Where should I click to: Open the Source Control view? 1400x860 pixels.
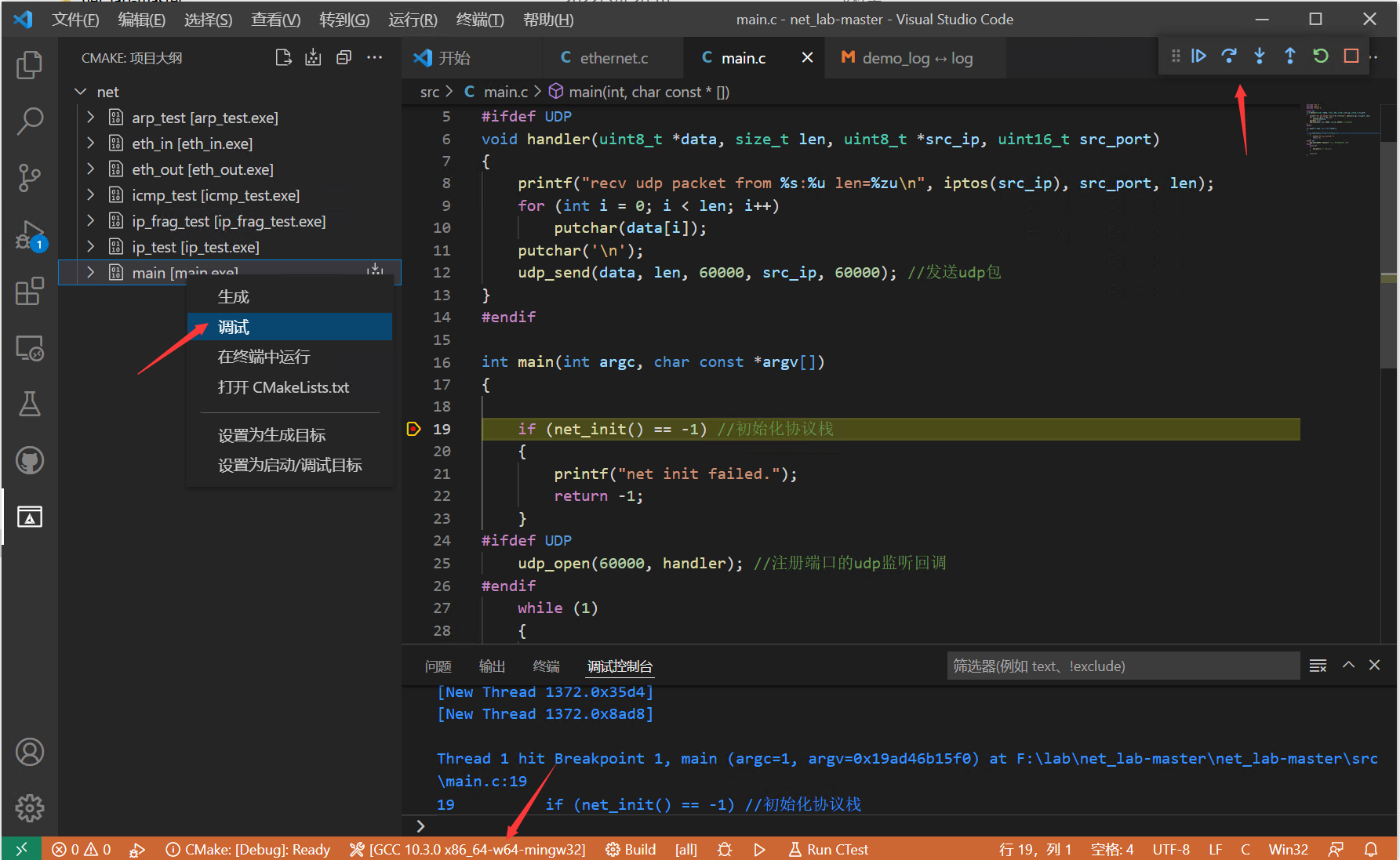(29, 178)
